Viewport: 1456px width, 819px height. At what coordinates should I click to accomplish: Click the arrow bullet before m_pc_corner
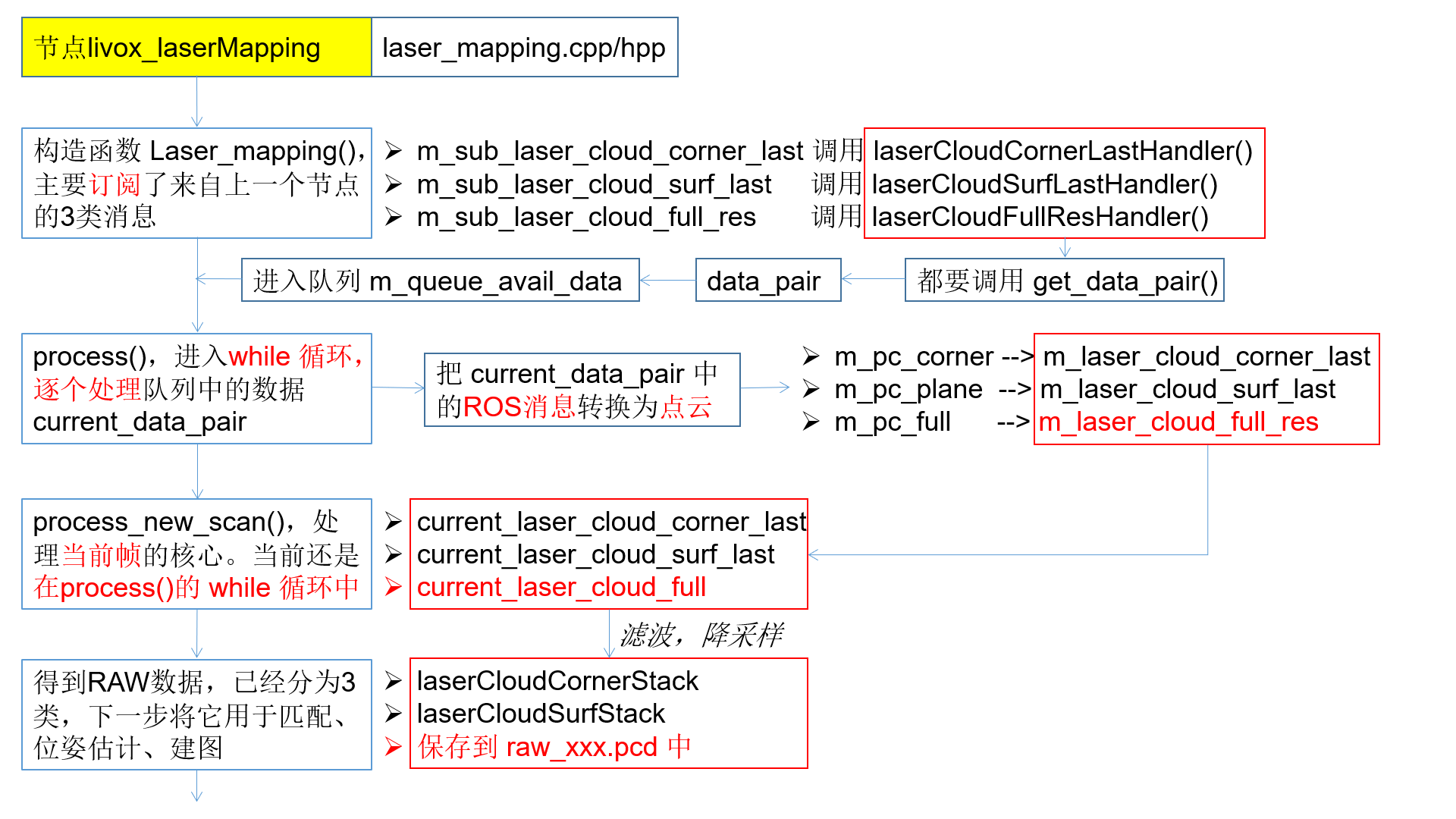pos(811,356)
